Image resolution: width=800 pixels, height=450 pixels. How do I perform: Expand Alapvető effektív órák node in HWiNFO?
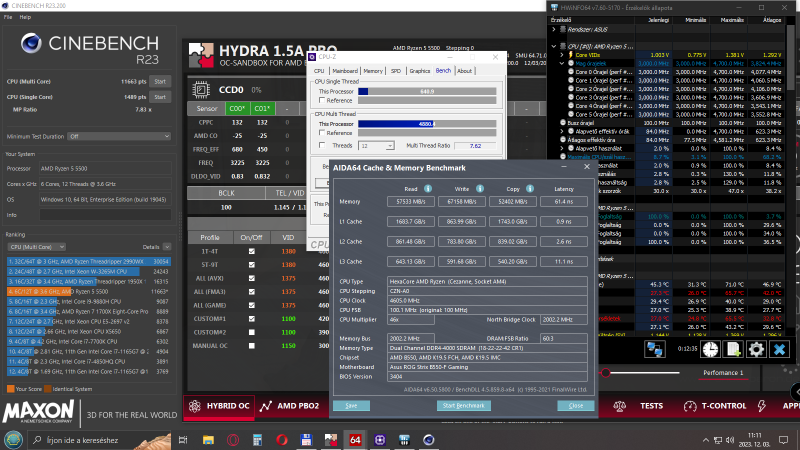pyautogui.click(x=562, y=131)
